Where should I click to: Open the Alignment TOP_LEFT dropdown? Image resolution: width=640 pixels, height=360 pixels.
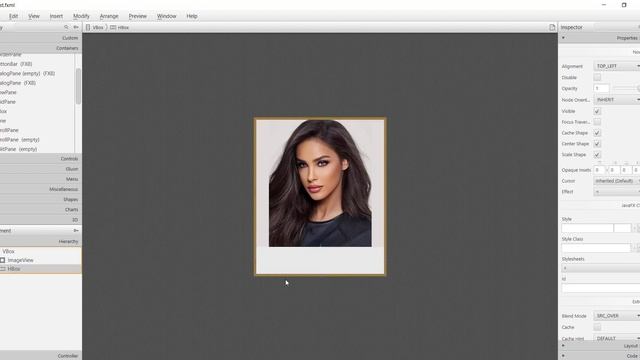tap(617, 66)
